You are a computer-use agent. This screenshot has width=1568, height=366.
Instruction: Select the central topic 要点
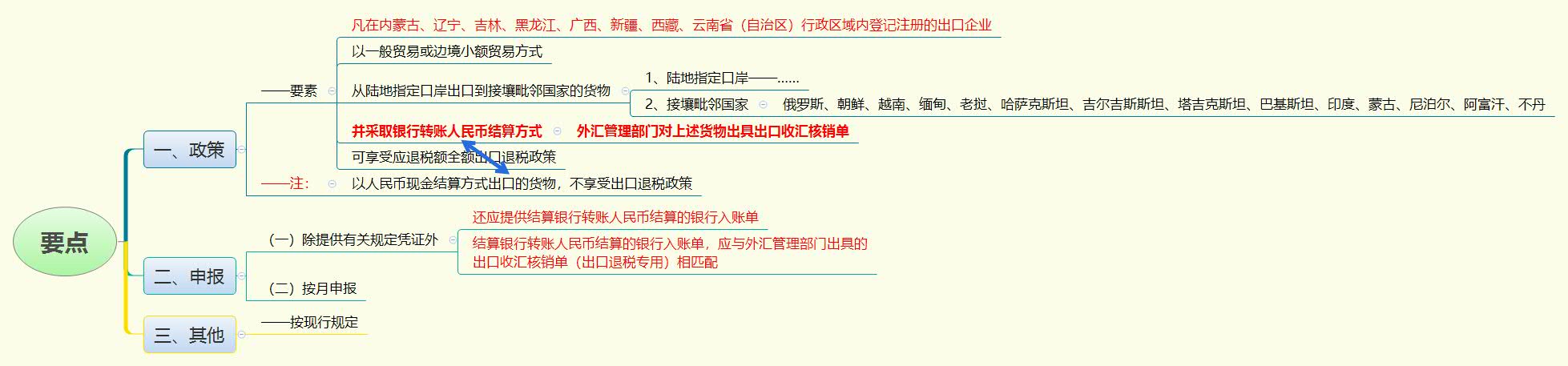pyautogui.click(x=65, y=242)
